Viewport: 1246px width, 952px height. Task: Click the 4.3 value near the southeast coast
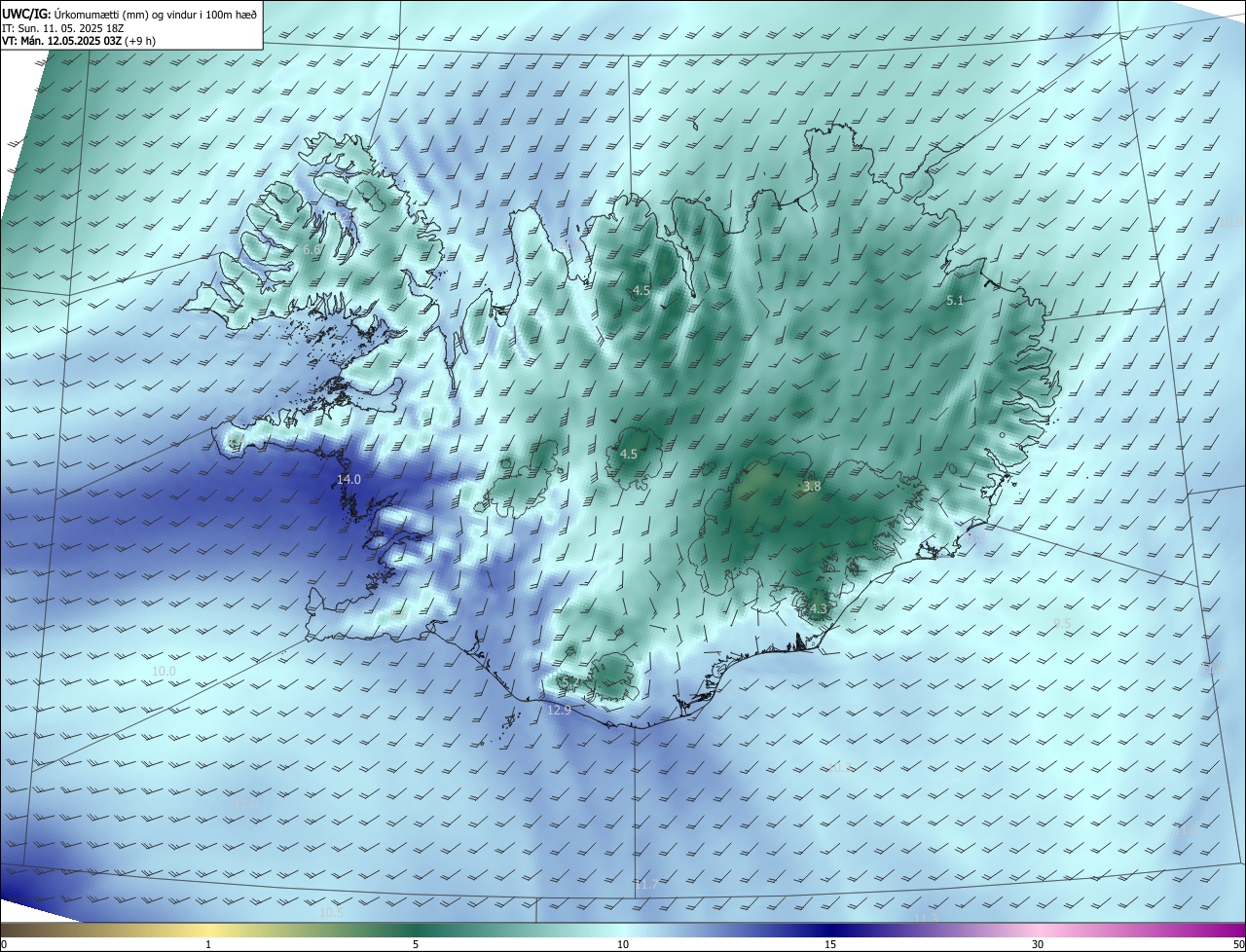818,609
